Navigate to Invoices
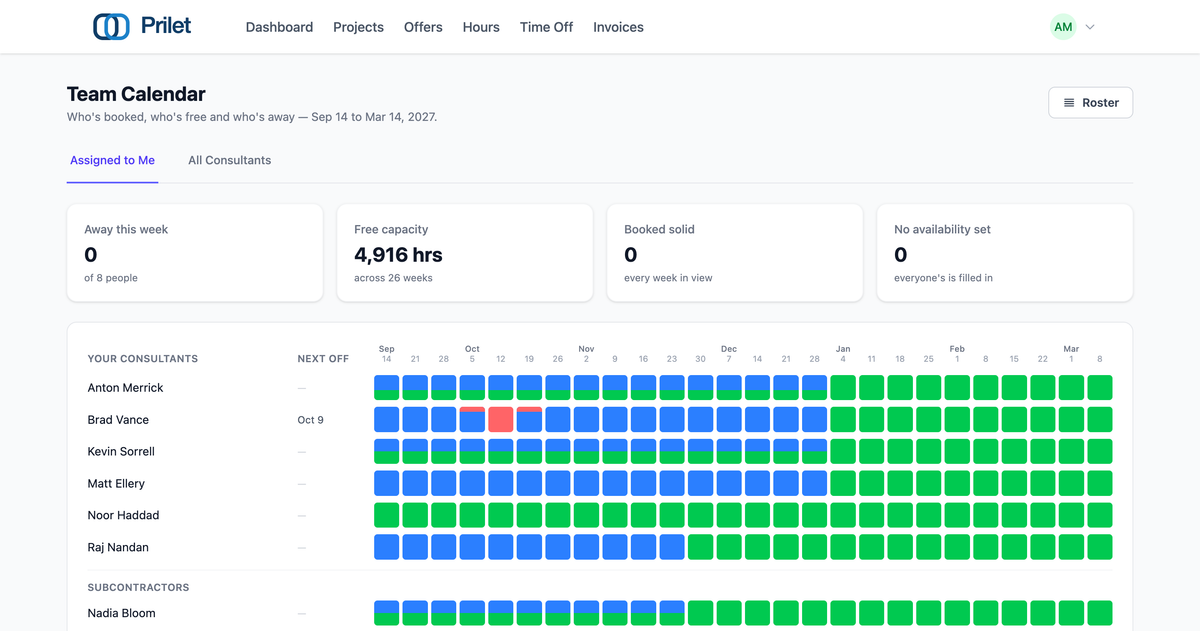 618,27
